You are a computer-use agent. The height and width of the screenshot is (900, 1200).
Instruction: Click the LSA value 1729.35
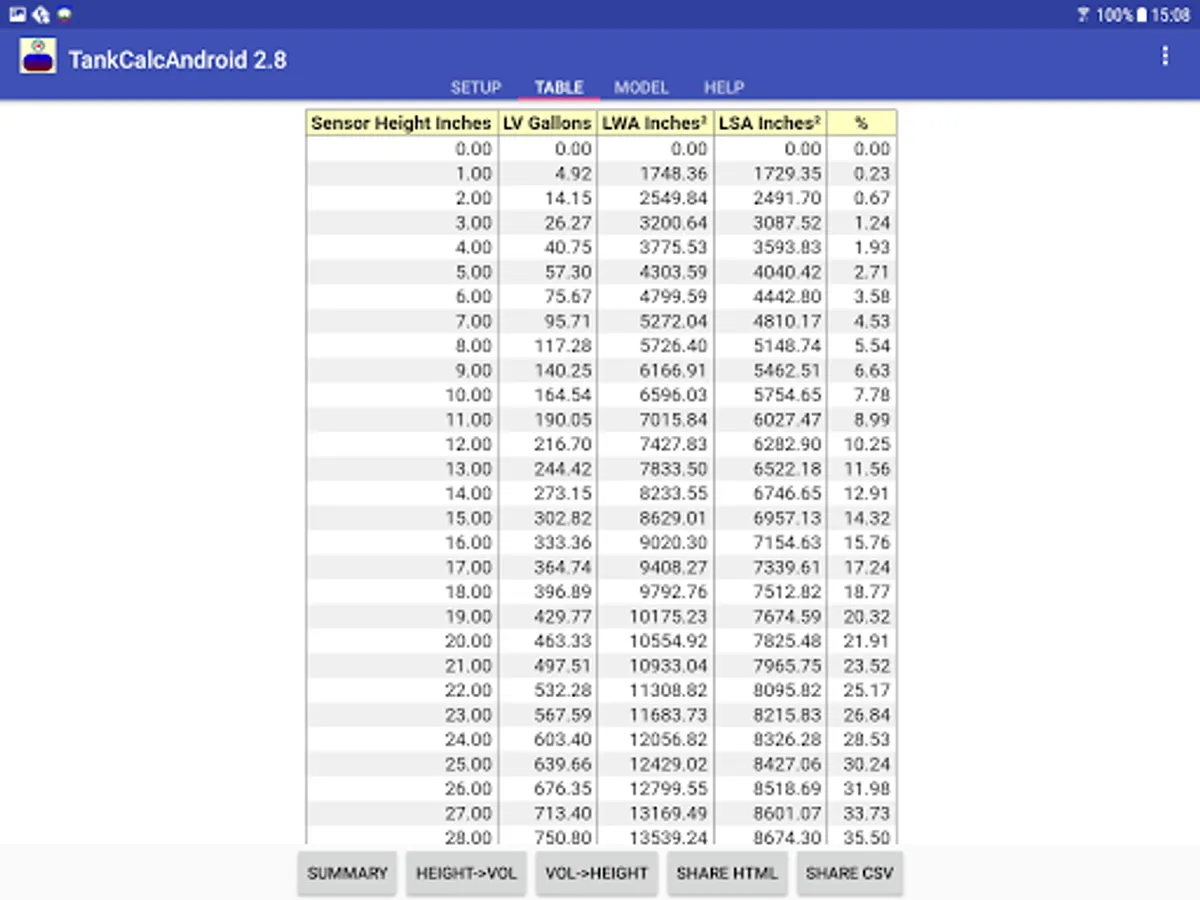[788, 173]
